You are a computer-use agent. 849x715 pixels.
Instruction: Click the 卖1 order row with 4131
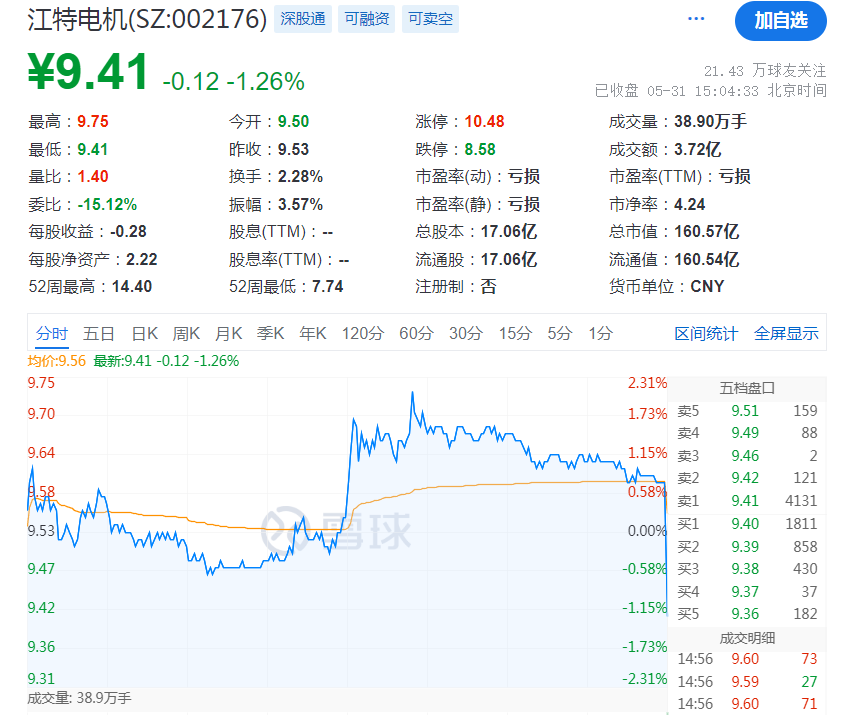(747, 501)
